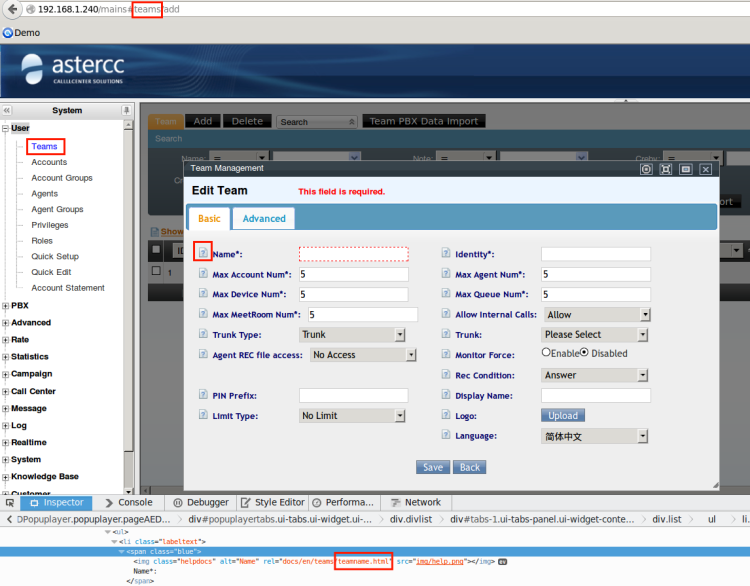
Task: Select Disabled radio for Monitor Force
Action: point(585,353)
